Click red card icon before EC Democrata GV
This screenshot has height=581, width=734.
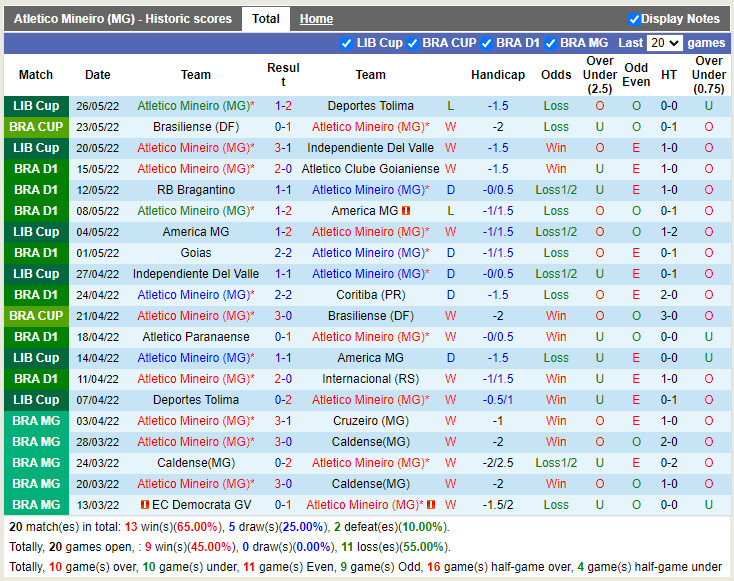145,505
